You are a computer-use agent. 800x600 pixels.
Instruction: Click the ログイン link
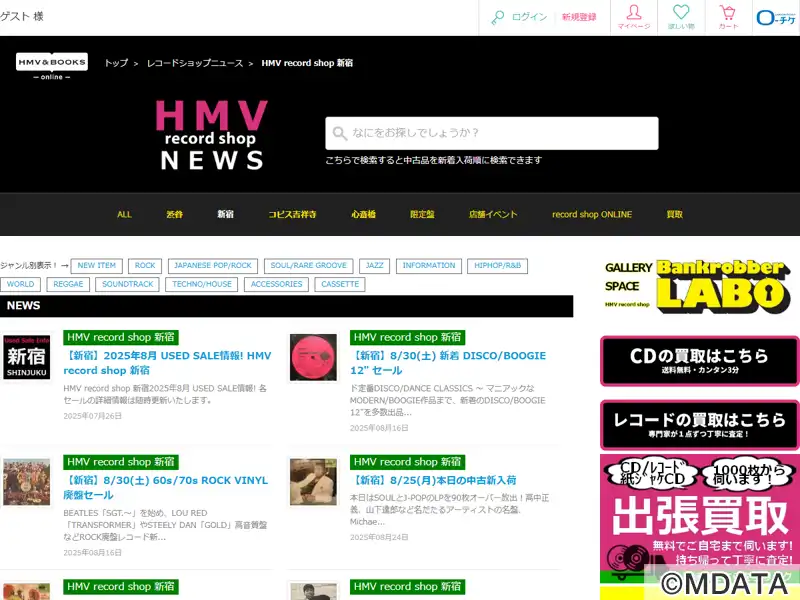tap(529, 17)
